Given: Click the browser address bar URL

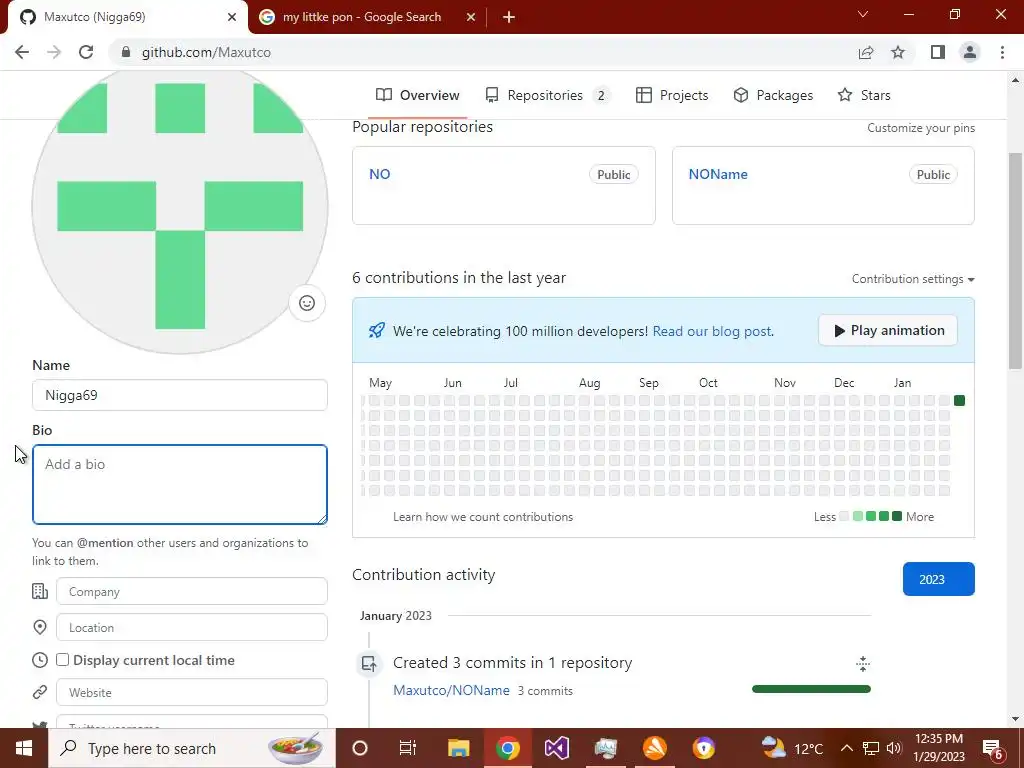Looking at the screenshot, I should (206, 52).
